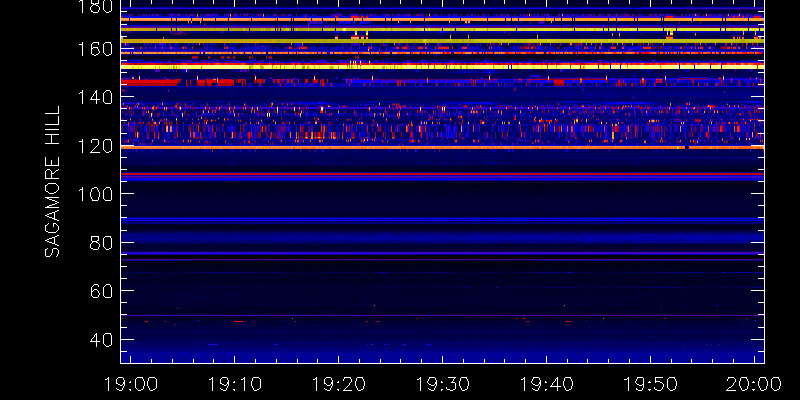This screenshot has width=800, height=400.
Task: Click the 19:20 time axis label
Action: [x=338, y=384]
